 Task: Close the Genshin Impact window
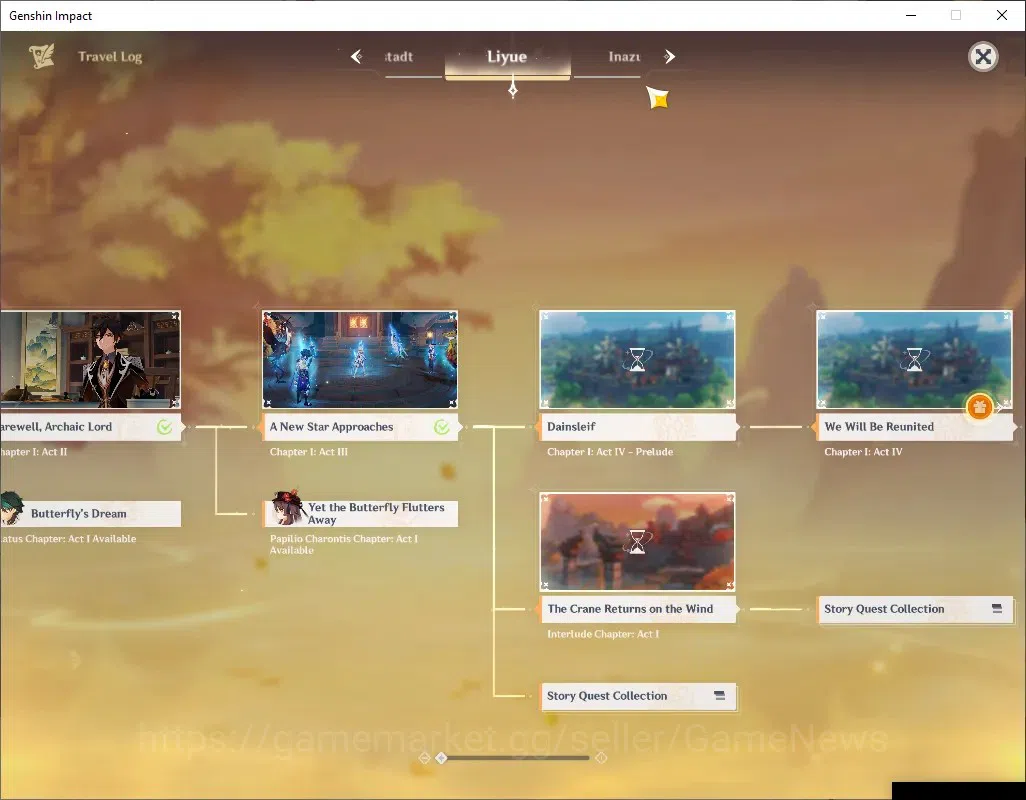click(1002, 15)
